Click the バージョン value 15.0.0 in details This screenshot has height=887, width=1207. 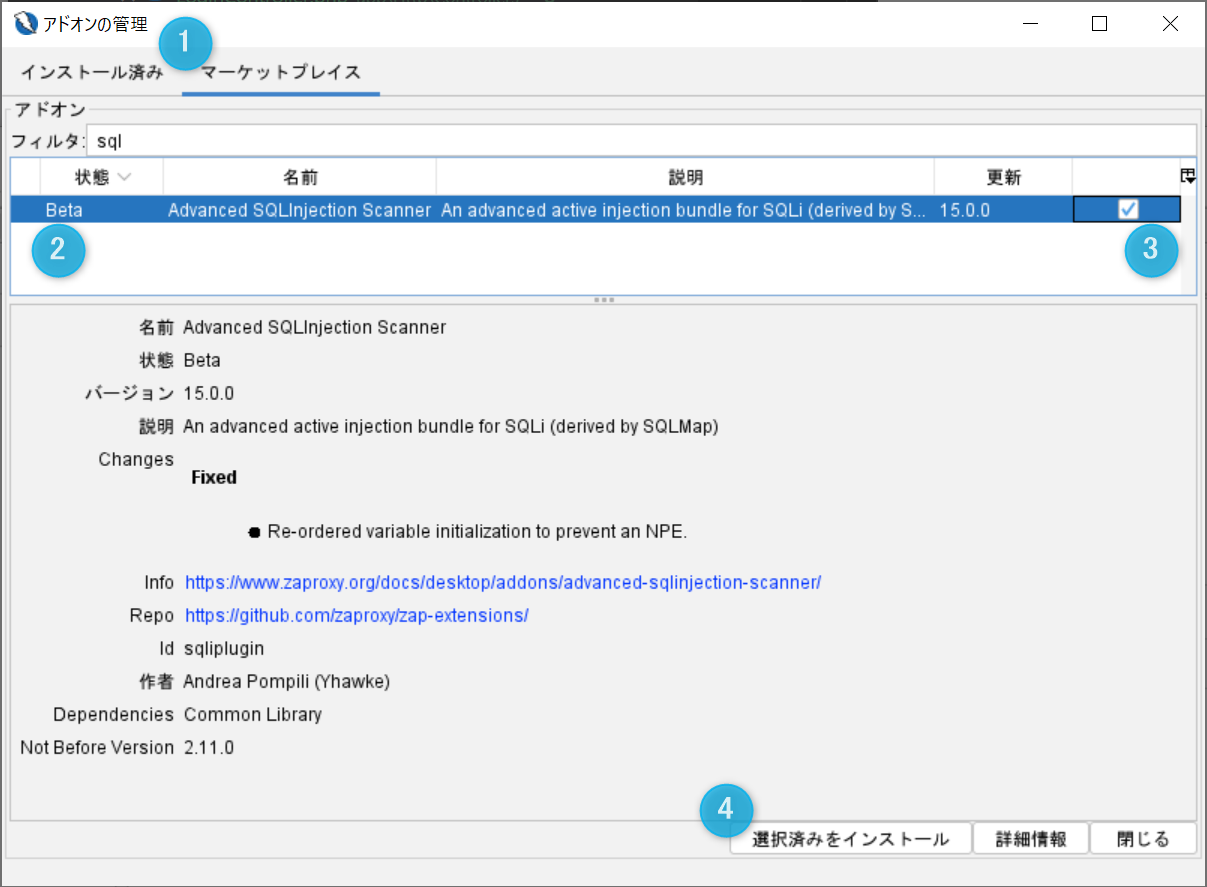(209, 393)
